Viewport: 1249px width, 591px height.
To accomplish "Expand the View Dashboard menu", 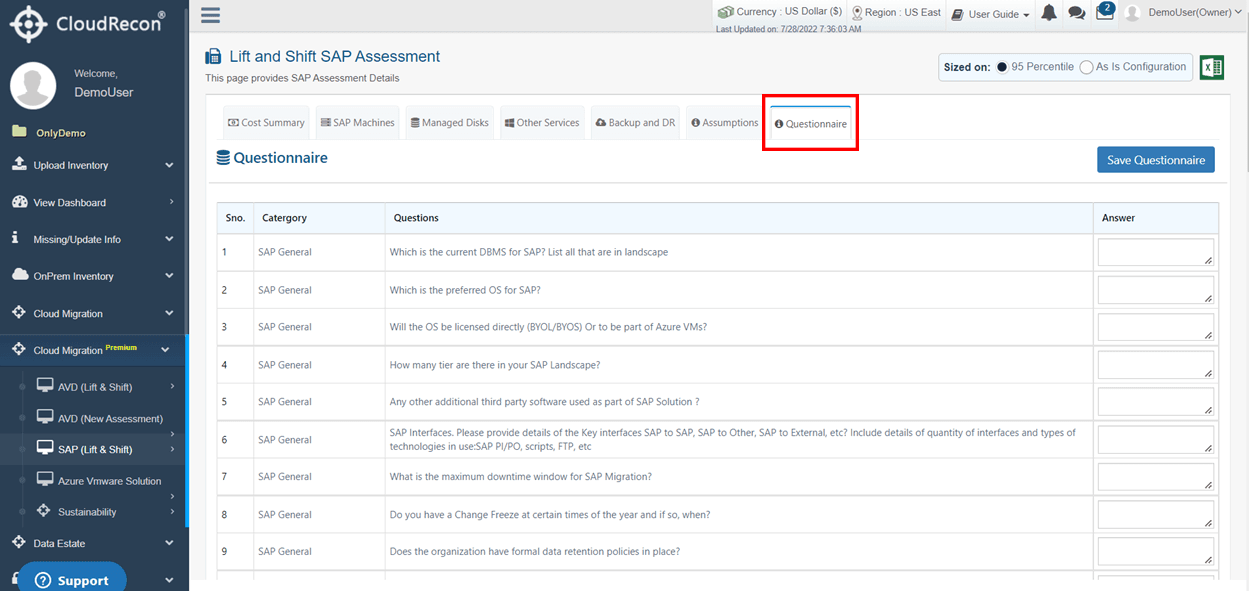I will tap(94, 202).
